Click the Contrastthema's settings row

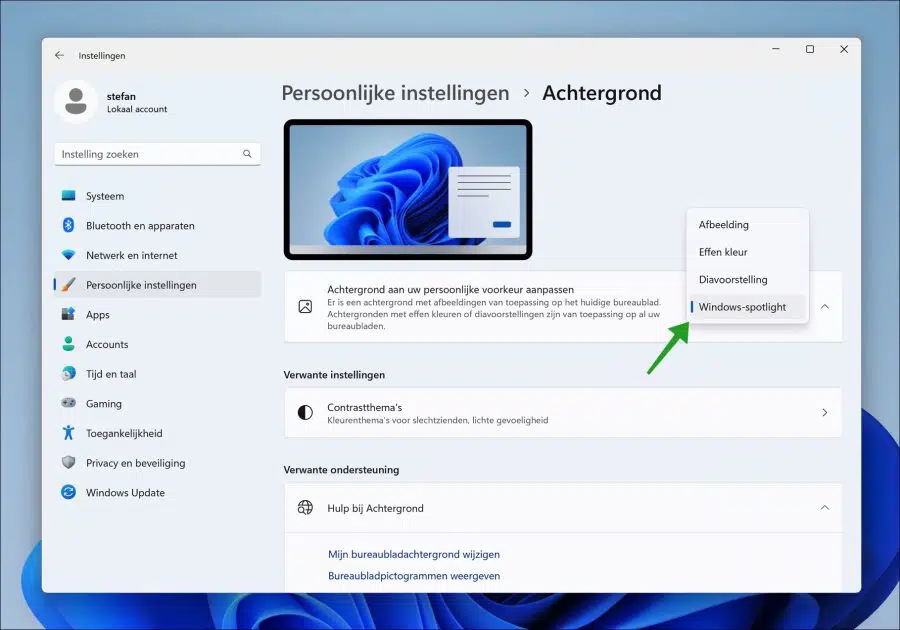563,413
